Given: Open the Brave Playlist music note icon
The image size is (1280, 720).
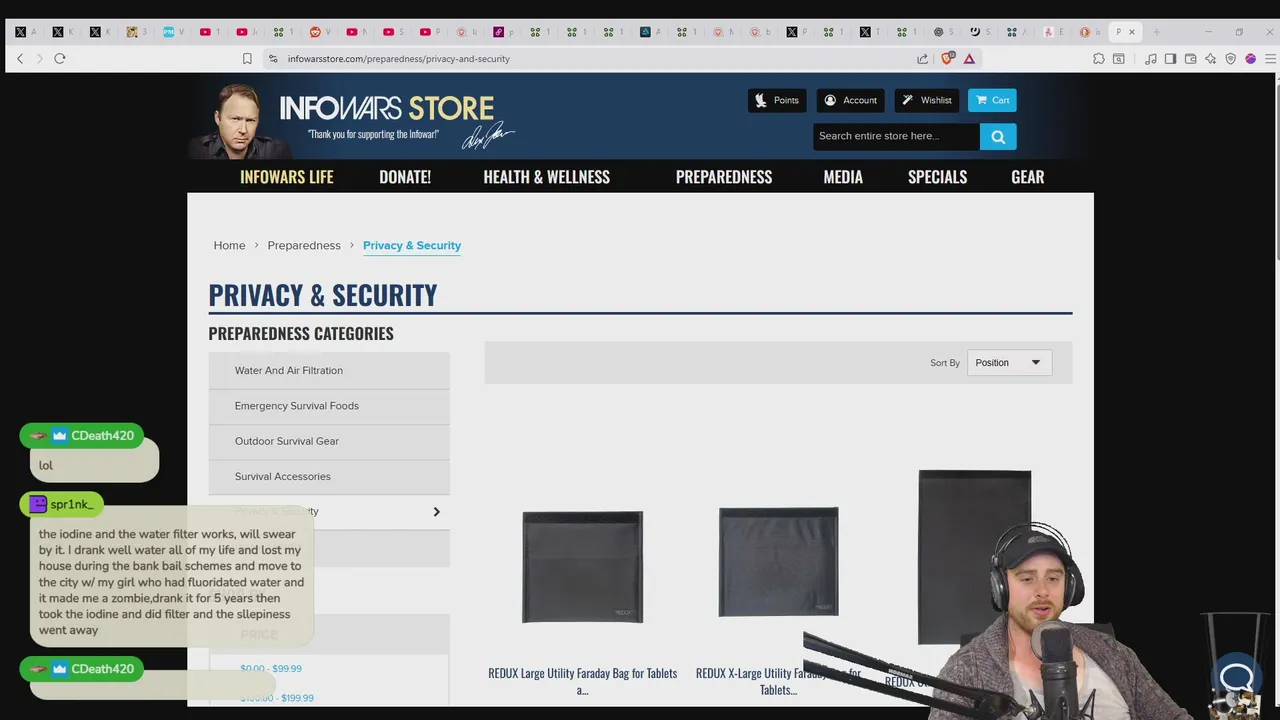Looking at the screenshot, I should [x=1151, y=59].
